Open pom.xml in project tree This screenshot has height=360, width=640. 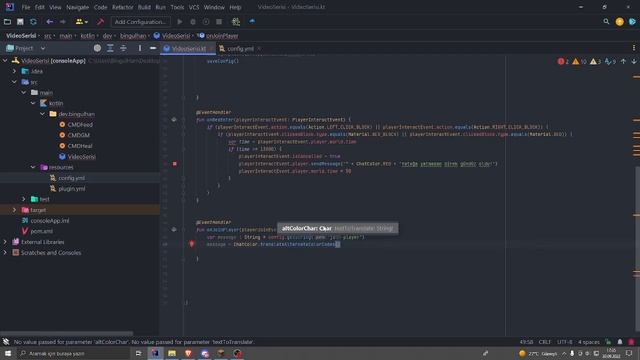coord(42,231)
